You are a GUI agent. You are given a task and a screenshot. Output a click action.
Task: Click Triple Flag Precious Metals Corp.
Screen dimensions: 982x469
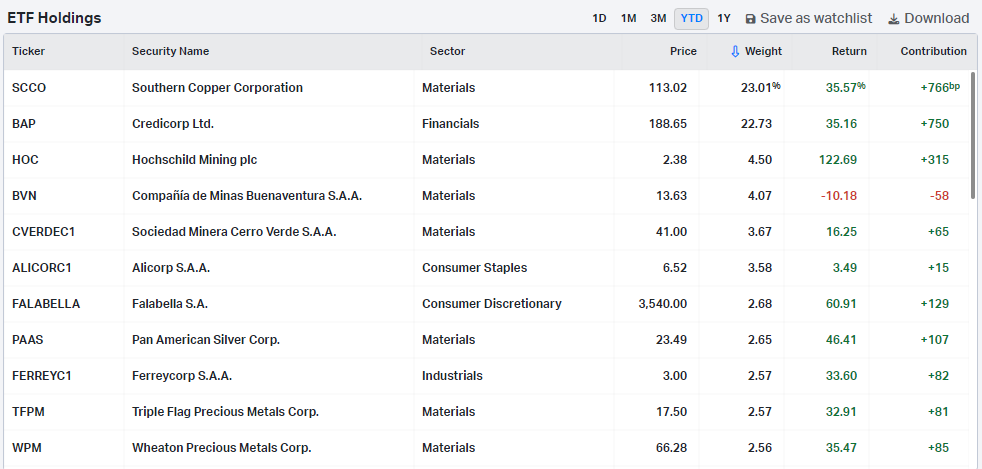pos(225,412)
